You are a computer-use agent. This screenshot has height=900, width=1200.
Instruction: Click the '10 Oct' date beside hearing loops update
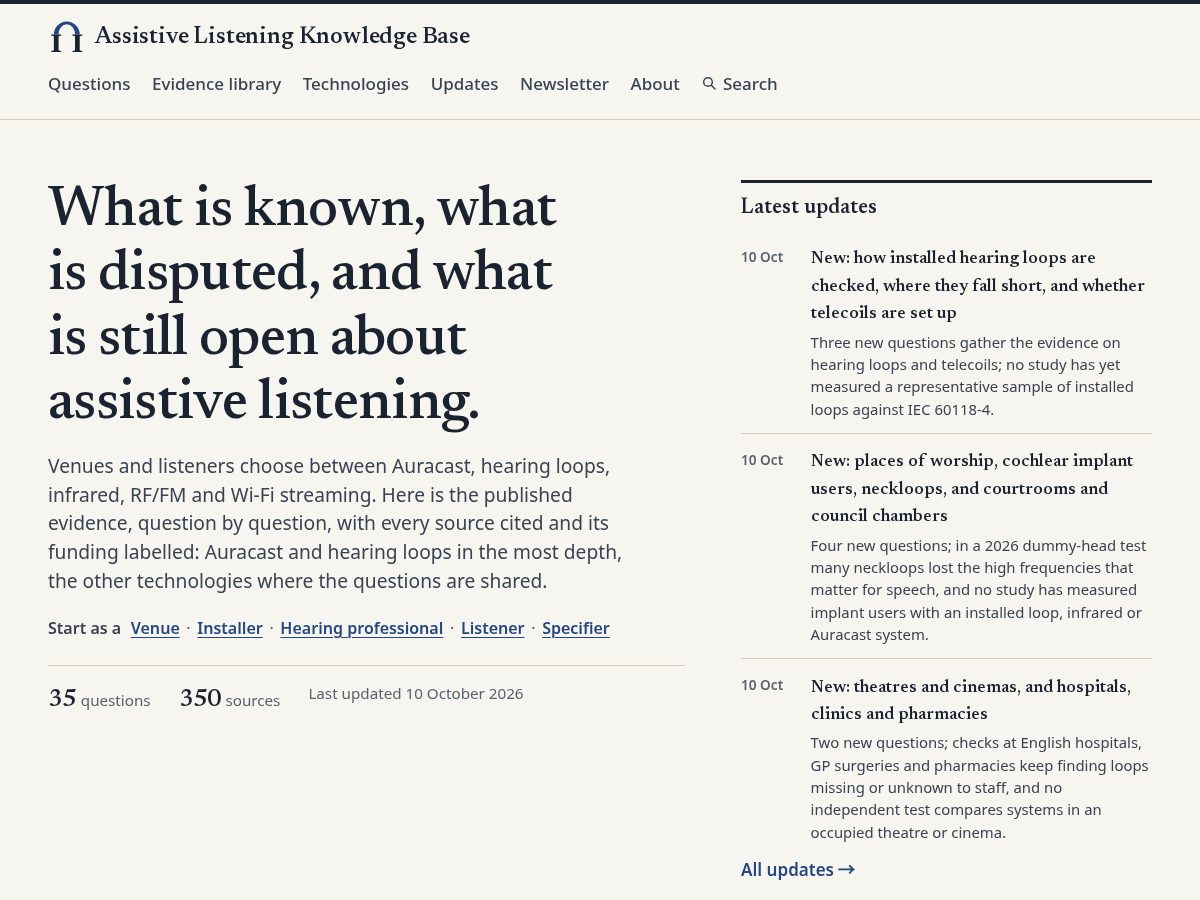coord(762,257)
